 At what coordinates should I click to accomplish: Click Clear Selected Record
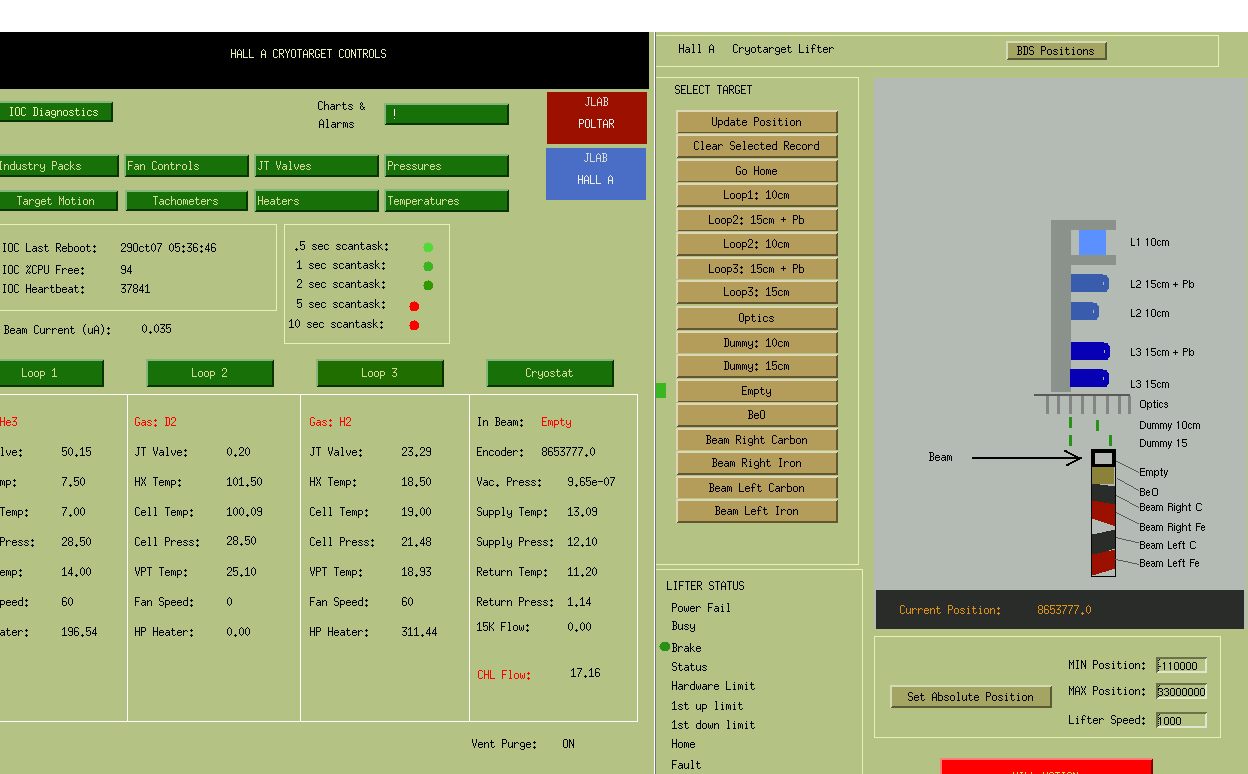(757, 146)
